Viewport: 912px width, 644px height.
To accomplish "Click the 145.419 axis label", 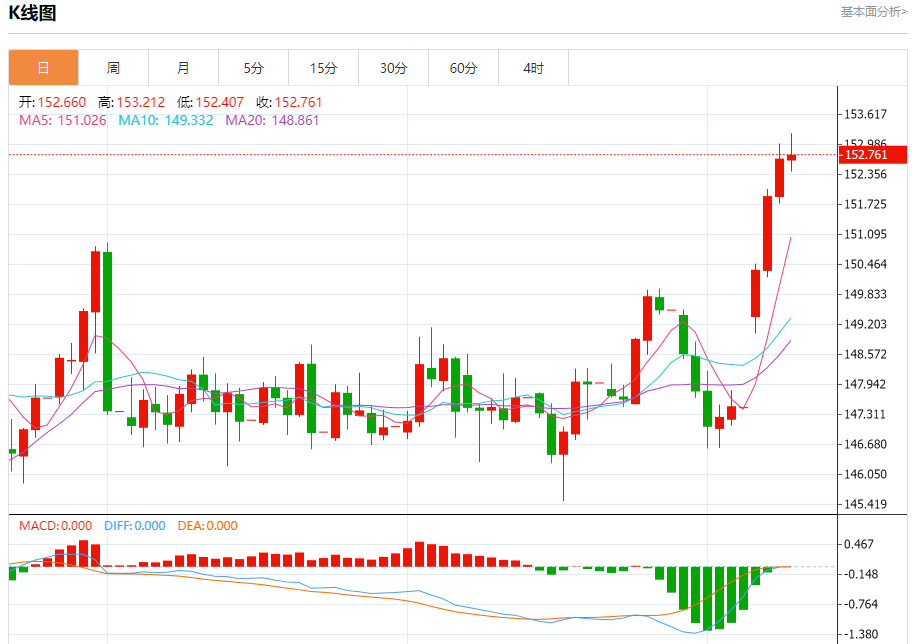I will pos(865,504).
